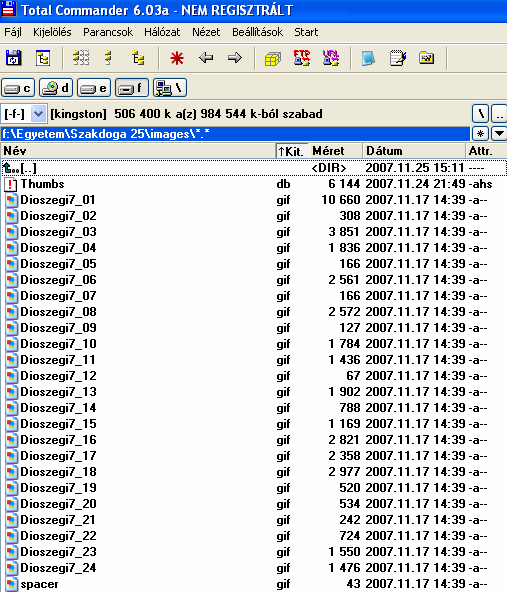Go to parent directory dots button

(499, 114)
